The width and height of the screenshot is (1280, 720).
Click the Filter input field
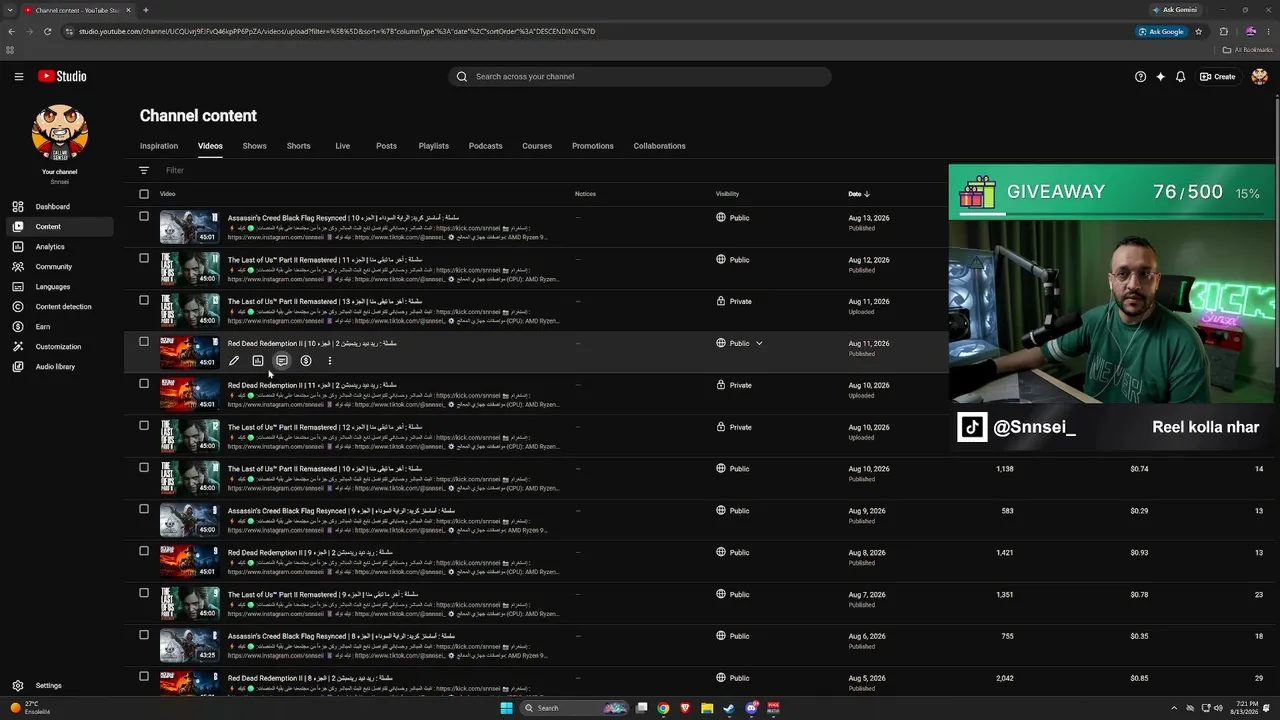click(176, 171)
